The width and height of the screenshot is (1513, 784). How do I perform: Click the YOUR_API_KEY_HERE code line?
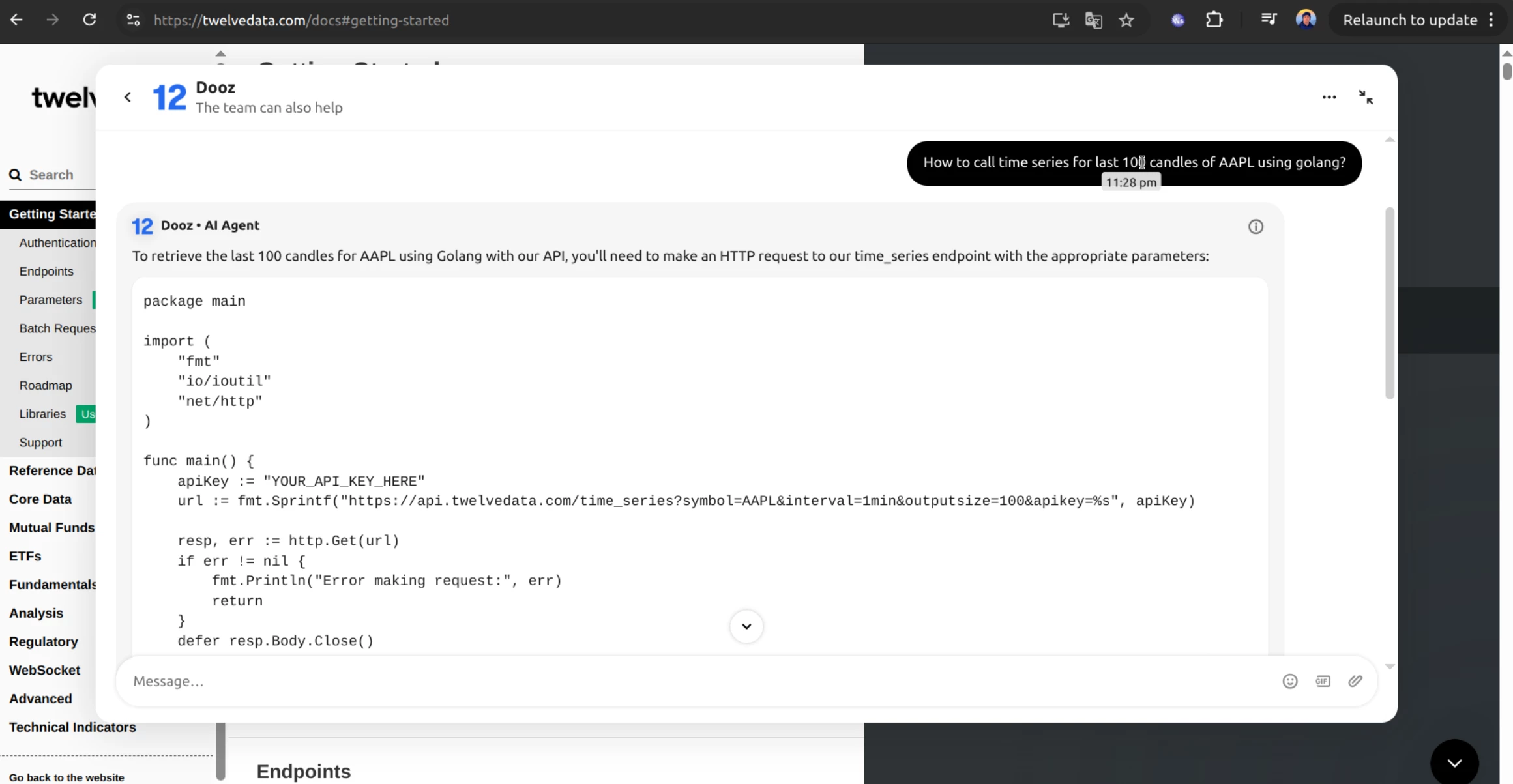[301, 482]
